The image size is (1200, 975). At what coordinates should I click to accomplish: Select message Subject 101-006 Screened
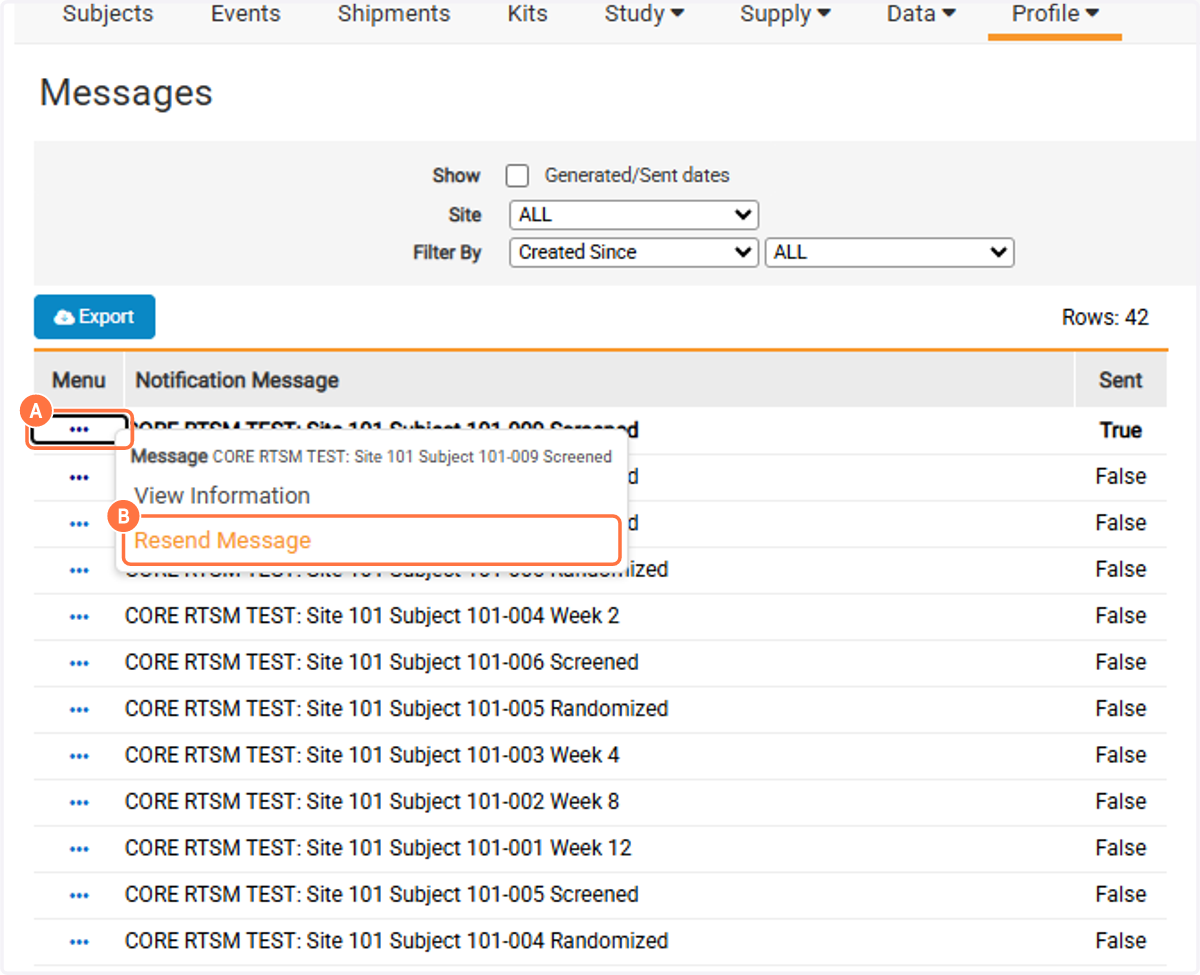(381, 663)
